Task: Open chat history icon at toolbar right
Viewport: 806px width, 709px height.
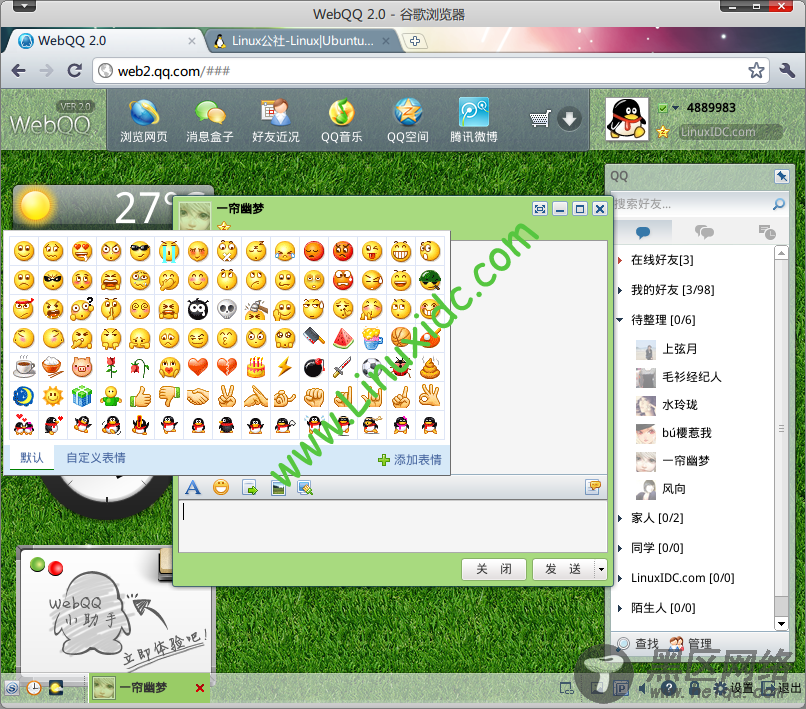Action: (593, 487)
